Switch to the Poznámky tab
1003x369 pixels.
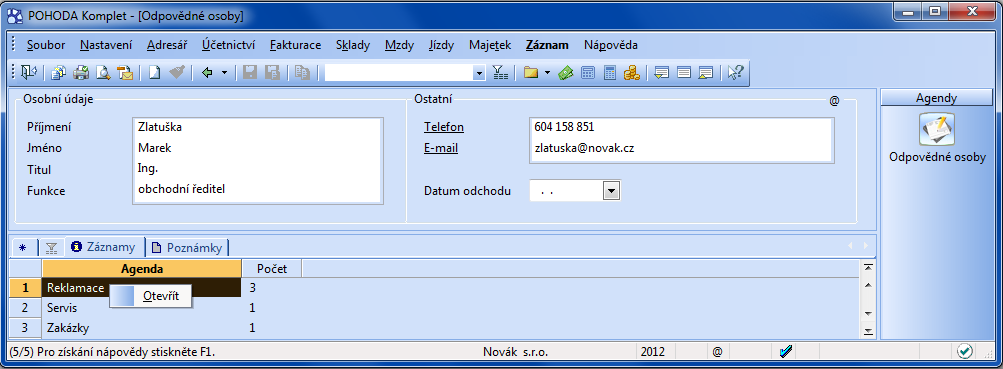point(187,247)
